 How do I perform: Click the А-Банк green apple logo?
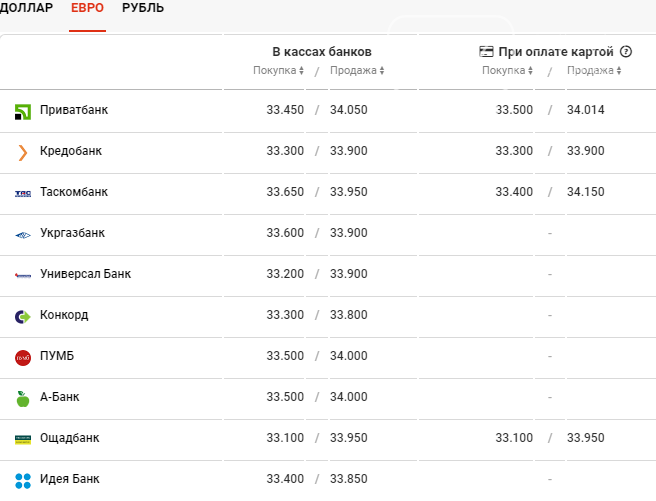click(x=23, y=398)
